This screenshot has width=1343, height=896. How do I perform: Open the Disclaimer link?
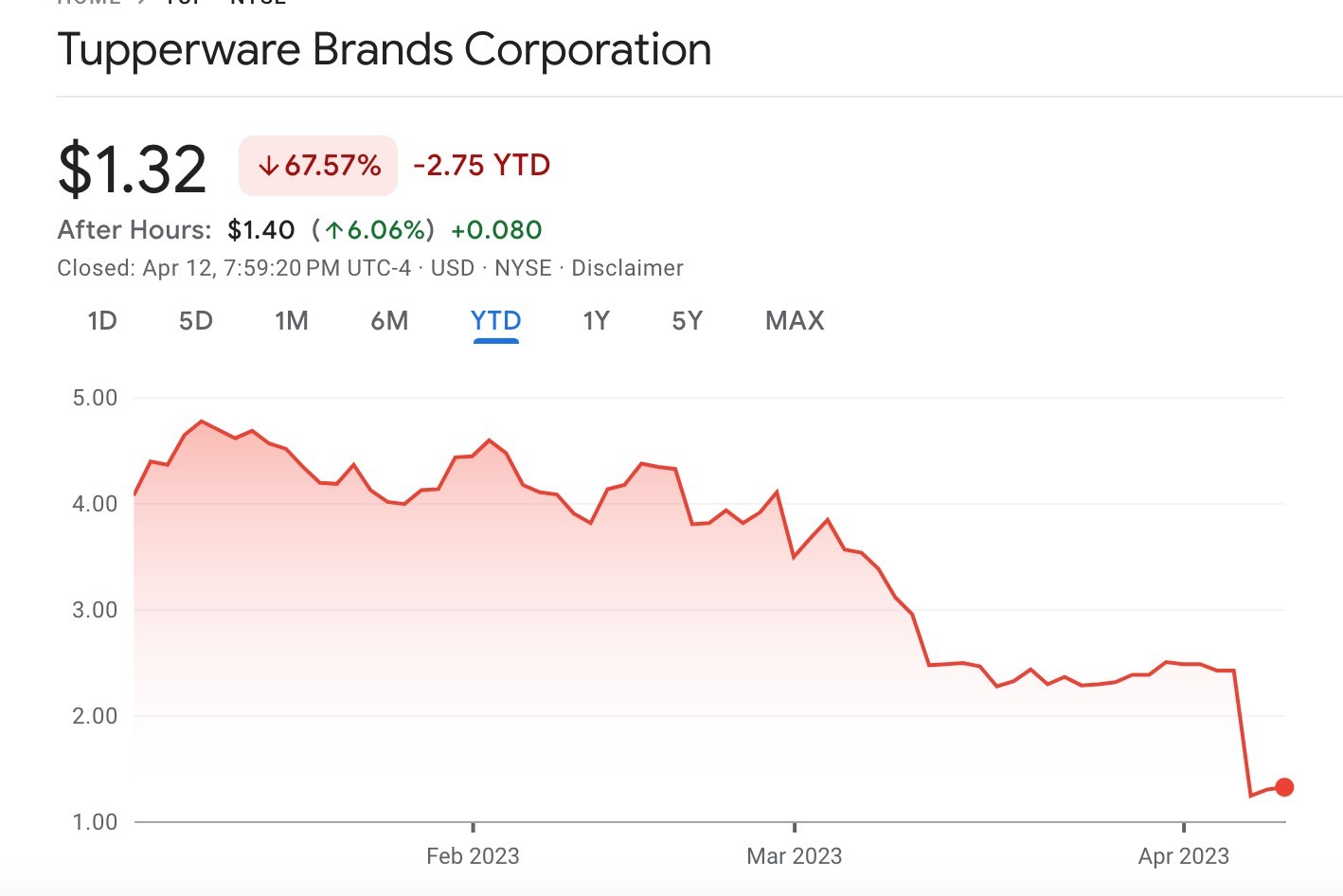627,268
